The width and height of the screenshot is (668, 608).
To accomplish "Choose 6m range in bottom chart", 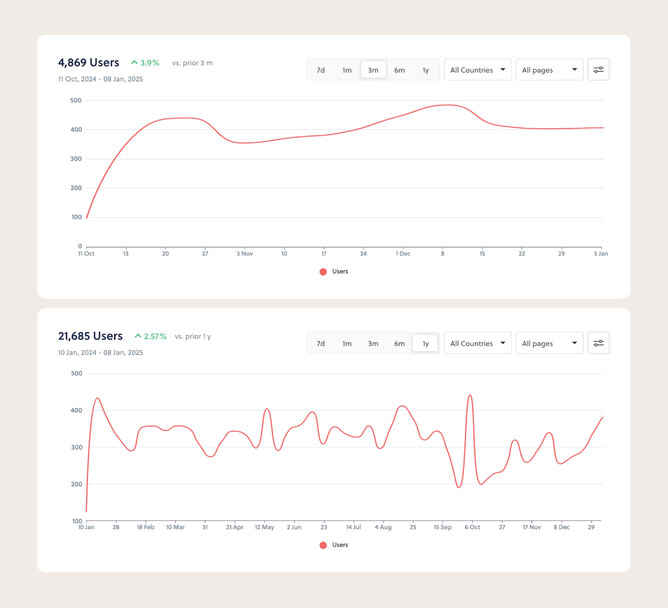I will [399, 343].
